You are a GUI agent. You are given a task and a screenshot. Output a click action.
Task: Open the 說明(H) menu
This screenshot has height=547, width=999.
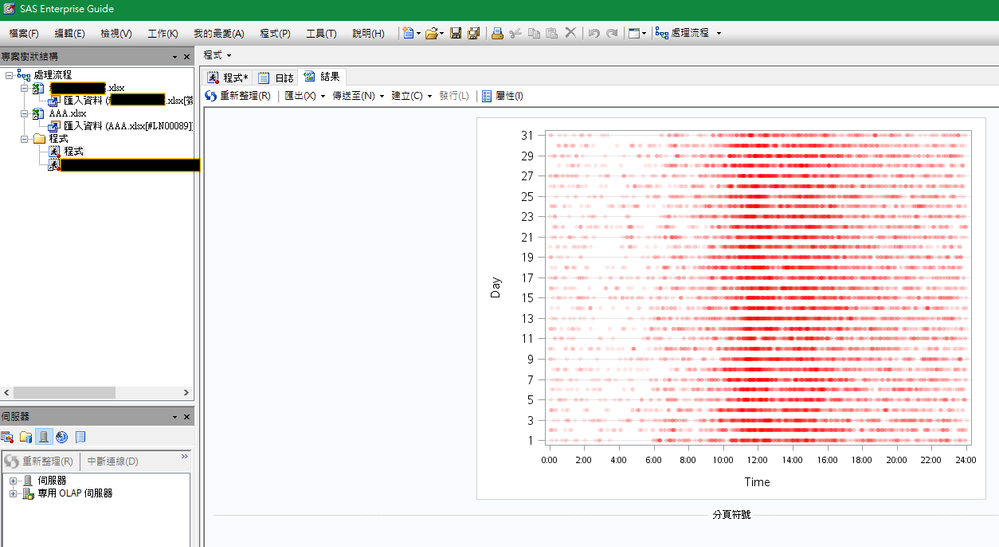(x=368, y=33)
